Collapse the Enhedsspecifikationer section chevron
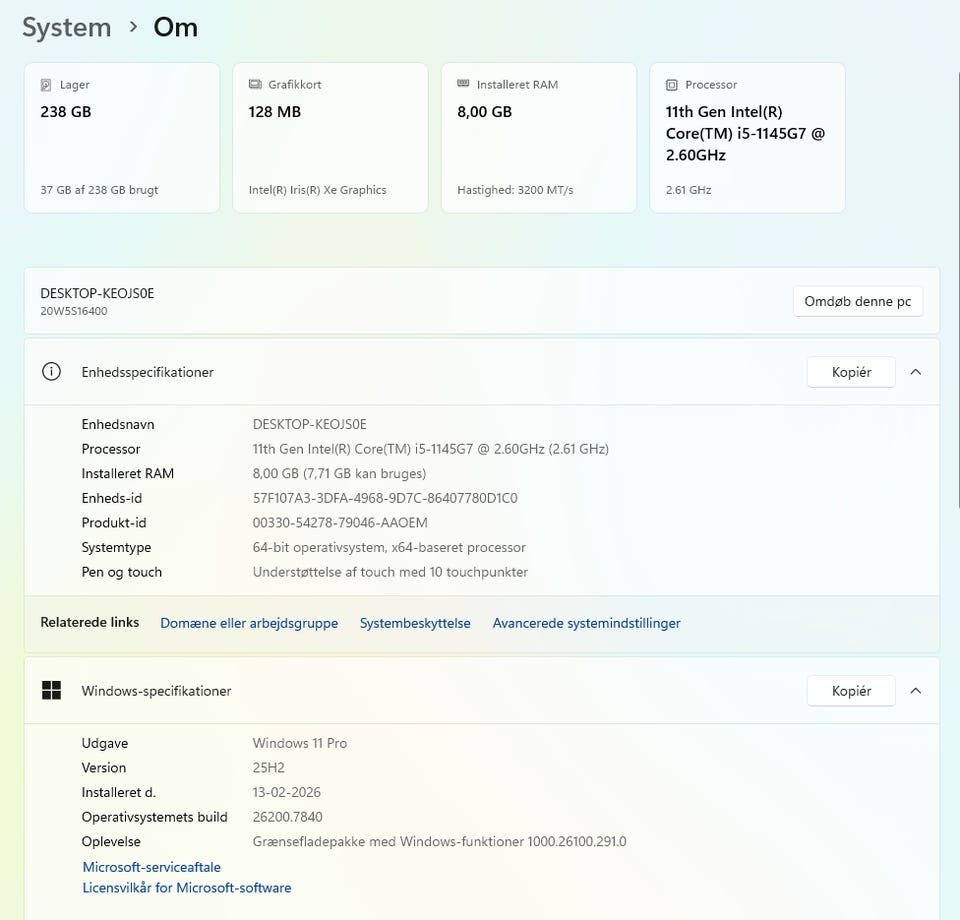 point(916,372)
